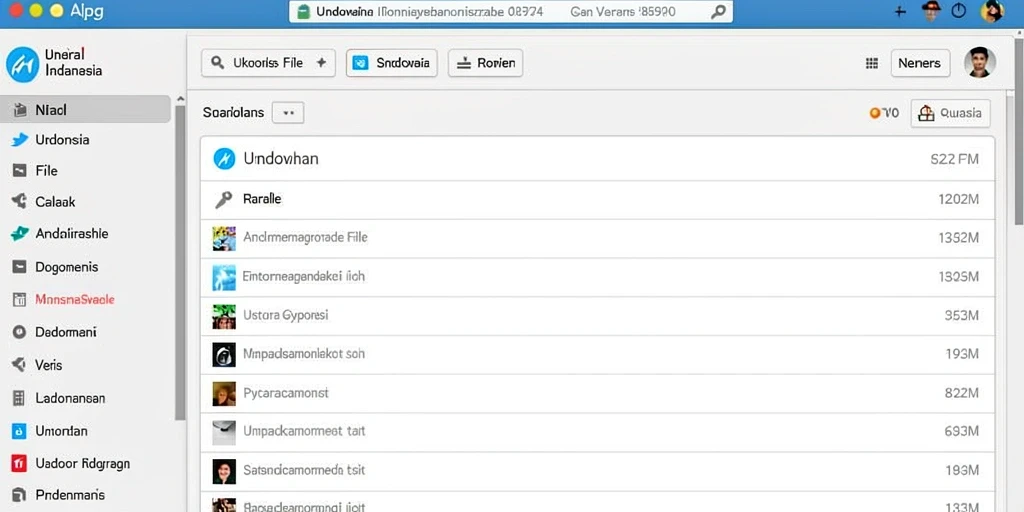This screenshot has width=1024, height=512.
Task: Click the bird icon beside Urdonsia
Action: point(20,140)
